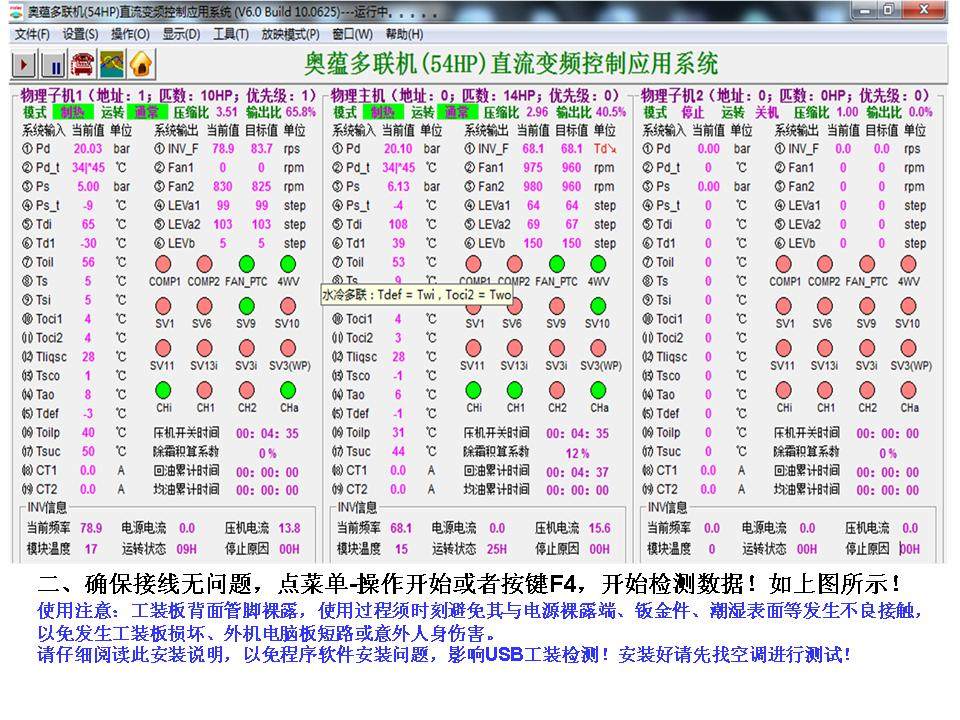Click SV3(WP) indicator light in 物理子机1 panel
The image size is (960, 720).
click(x=288, y=348)
